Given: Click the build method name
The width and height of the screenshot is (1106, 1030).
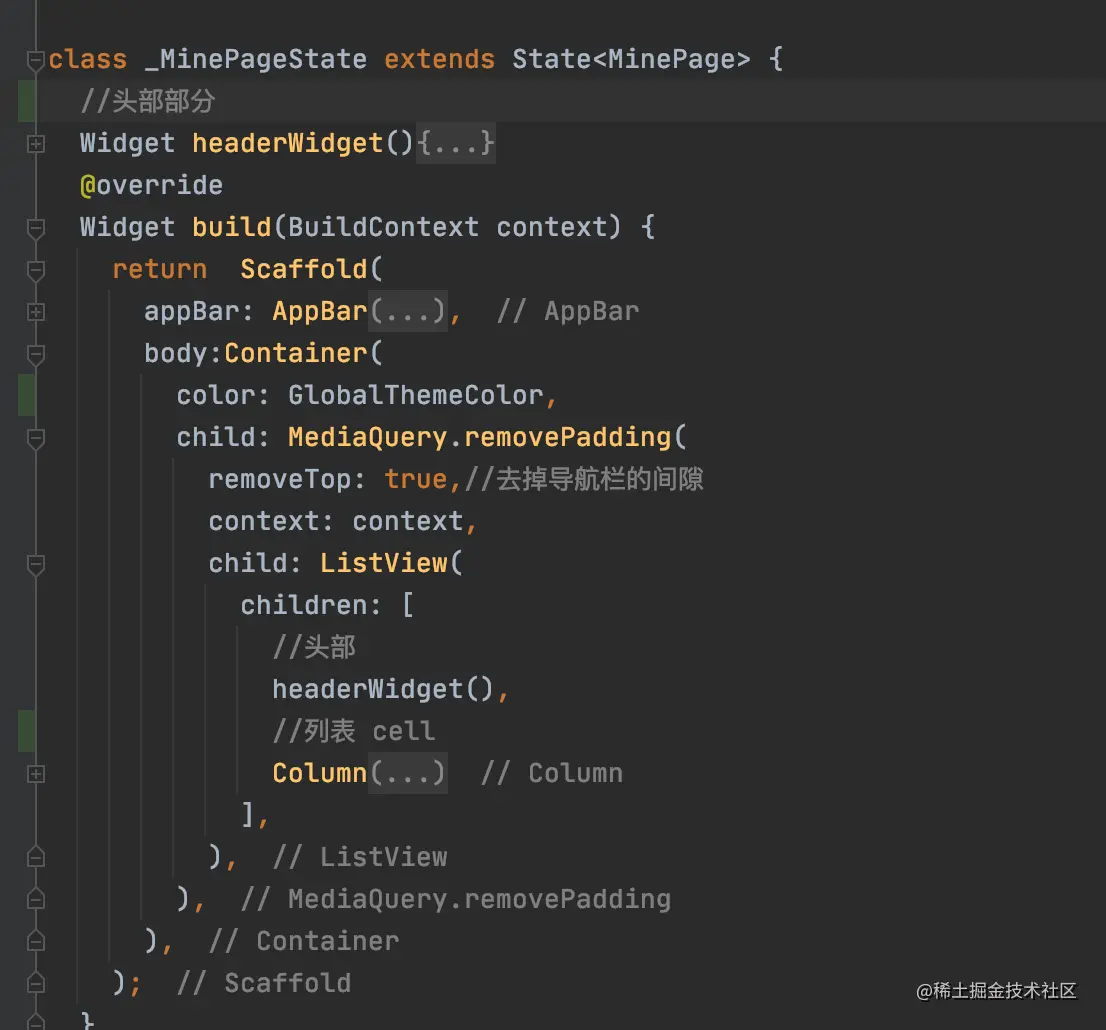Looking at the screenshot, I should (x=232, y=227).
